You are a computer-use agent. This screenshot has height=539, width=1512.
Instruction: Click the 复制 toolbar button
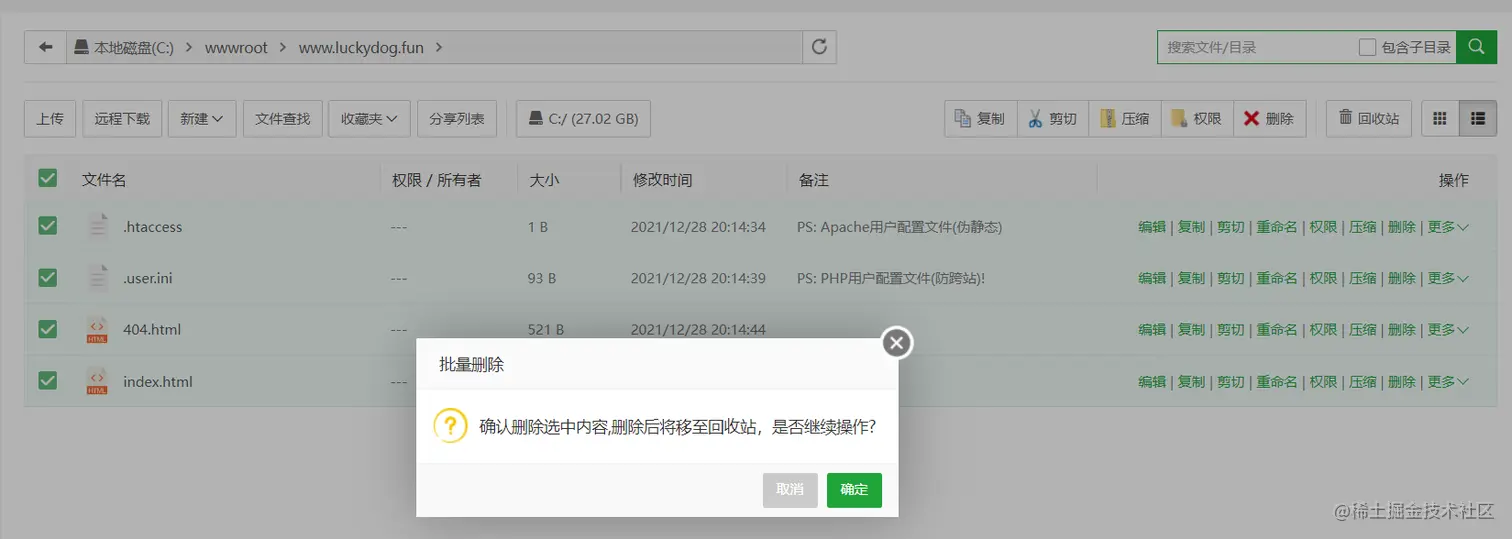(x=981, y=119)
